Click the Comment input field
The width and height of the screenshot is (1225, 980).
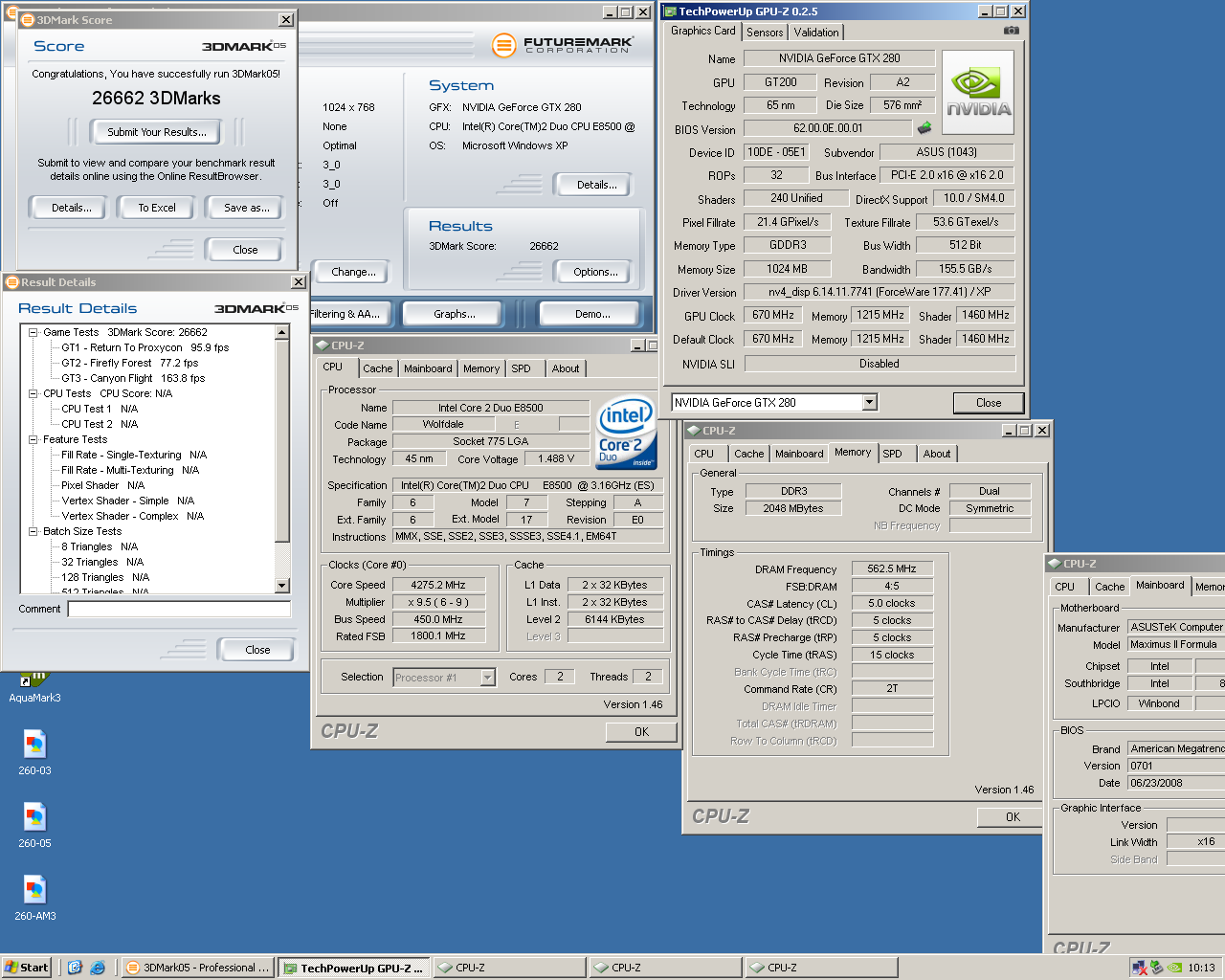(x=179, y=610)
